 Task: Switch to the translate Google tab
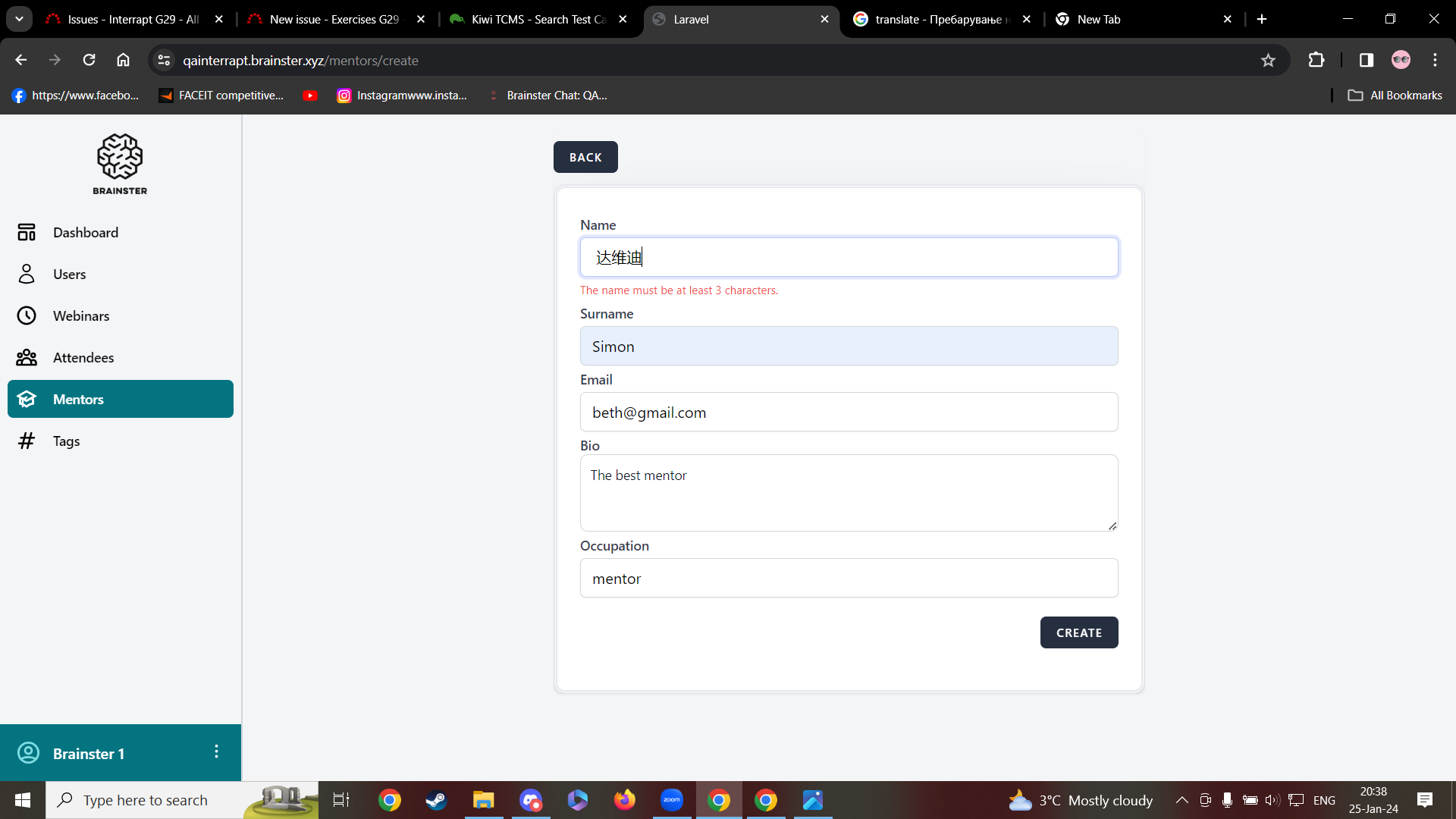(x=940, y=20)
